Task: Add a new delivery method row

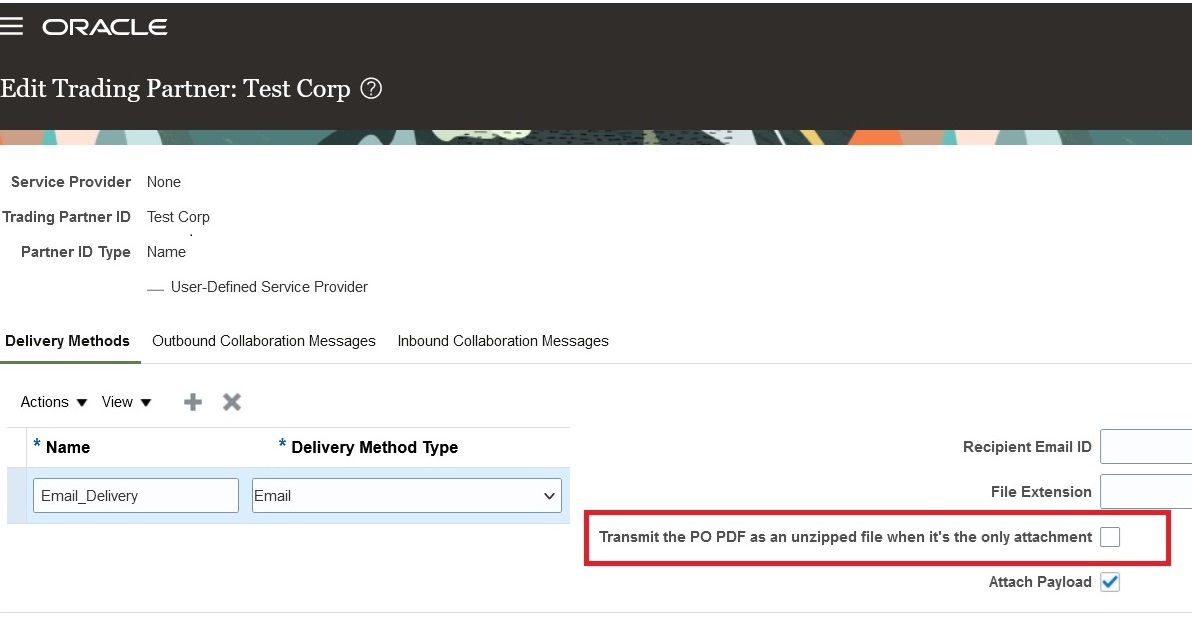Action: [192, 401]
